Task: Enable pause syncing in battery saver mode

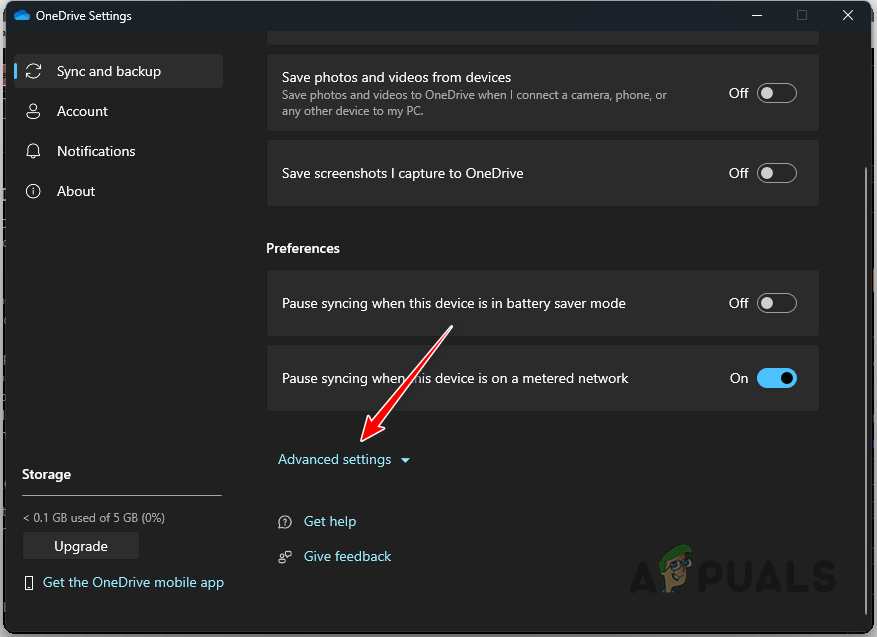Action: pyautogui.click(x=776, y=303)
